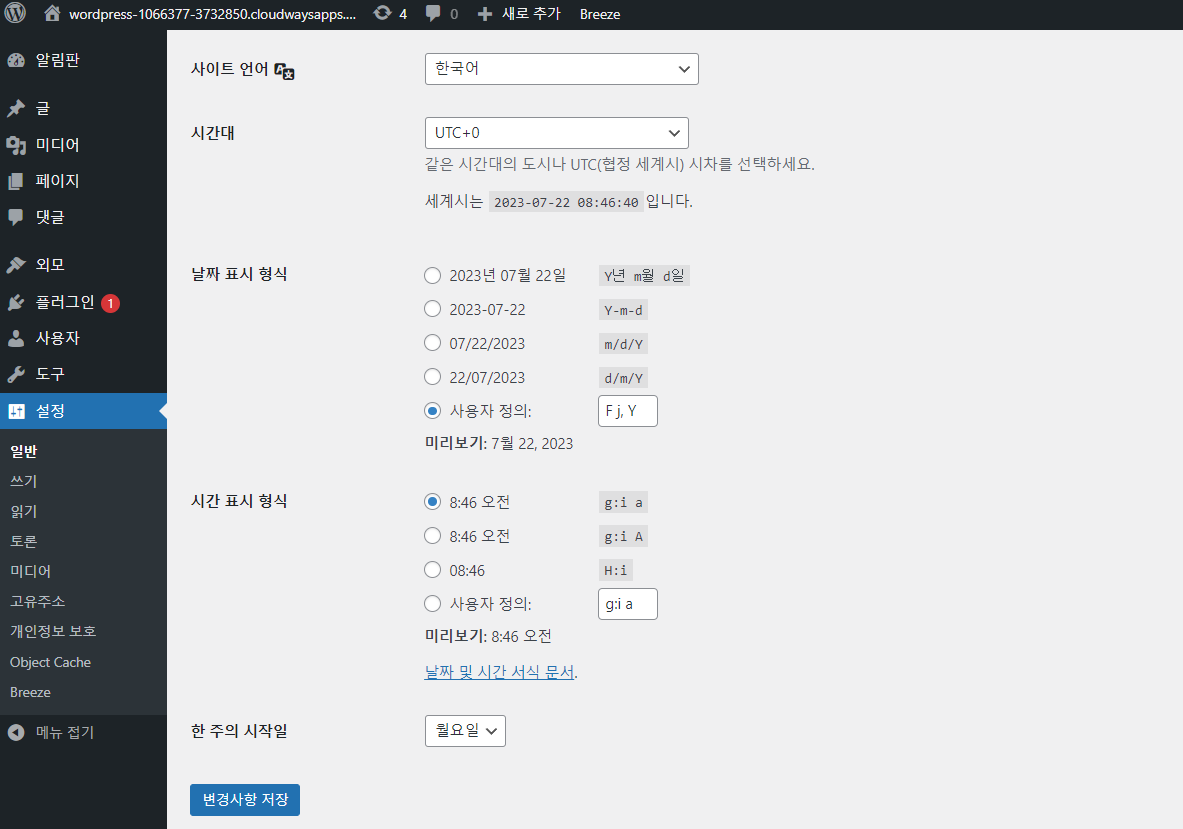This screenshot has height=829, width=1183.
Task: Select the 22/07/2023 date format
Action: coord(432,376)
